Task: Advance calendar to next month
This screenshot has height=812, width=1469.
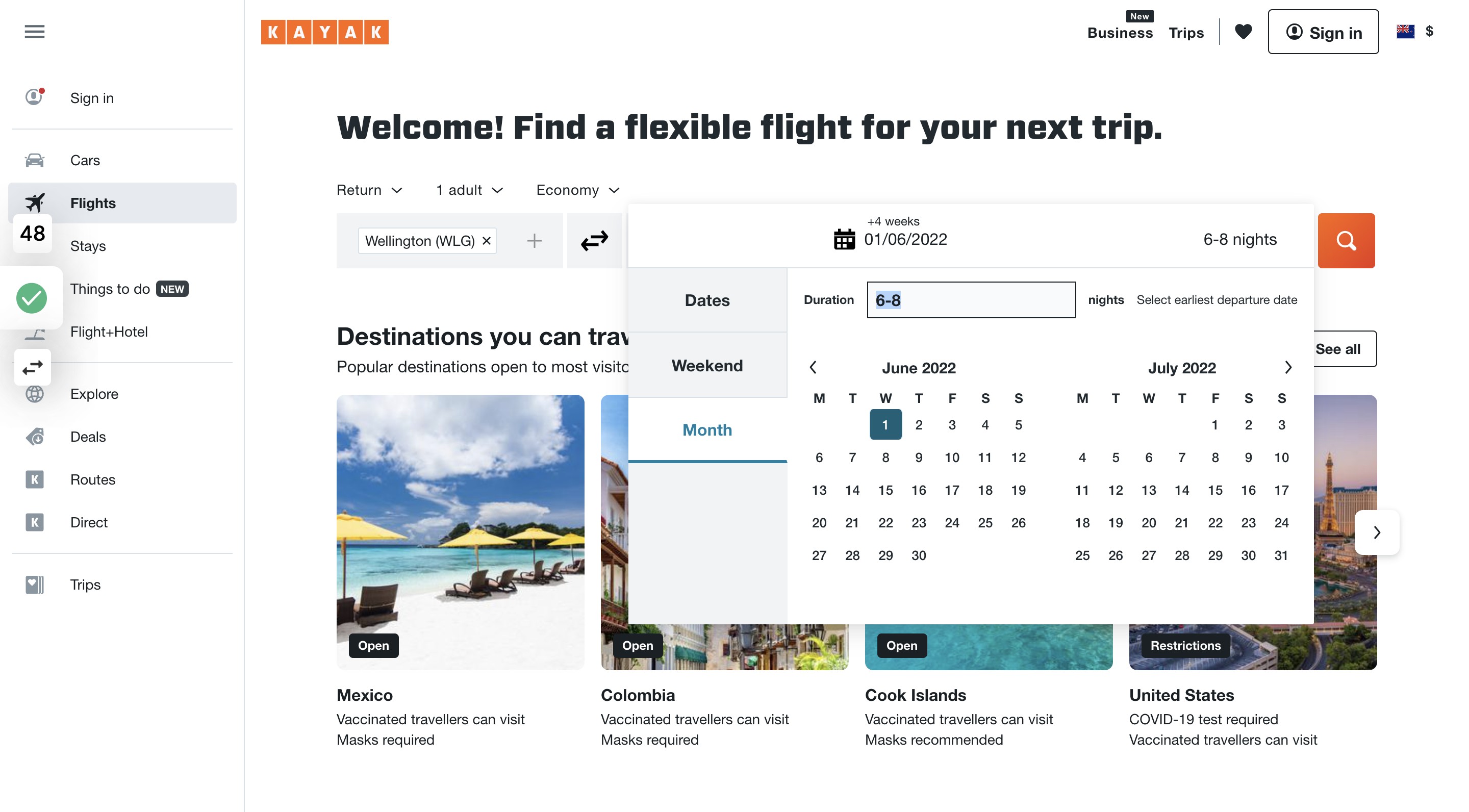Action: tap(1287, 367)
